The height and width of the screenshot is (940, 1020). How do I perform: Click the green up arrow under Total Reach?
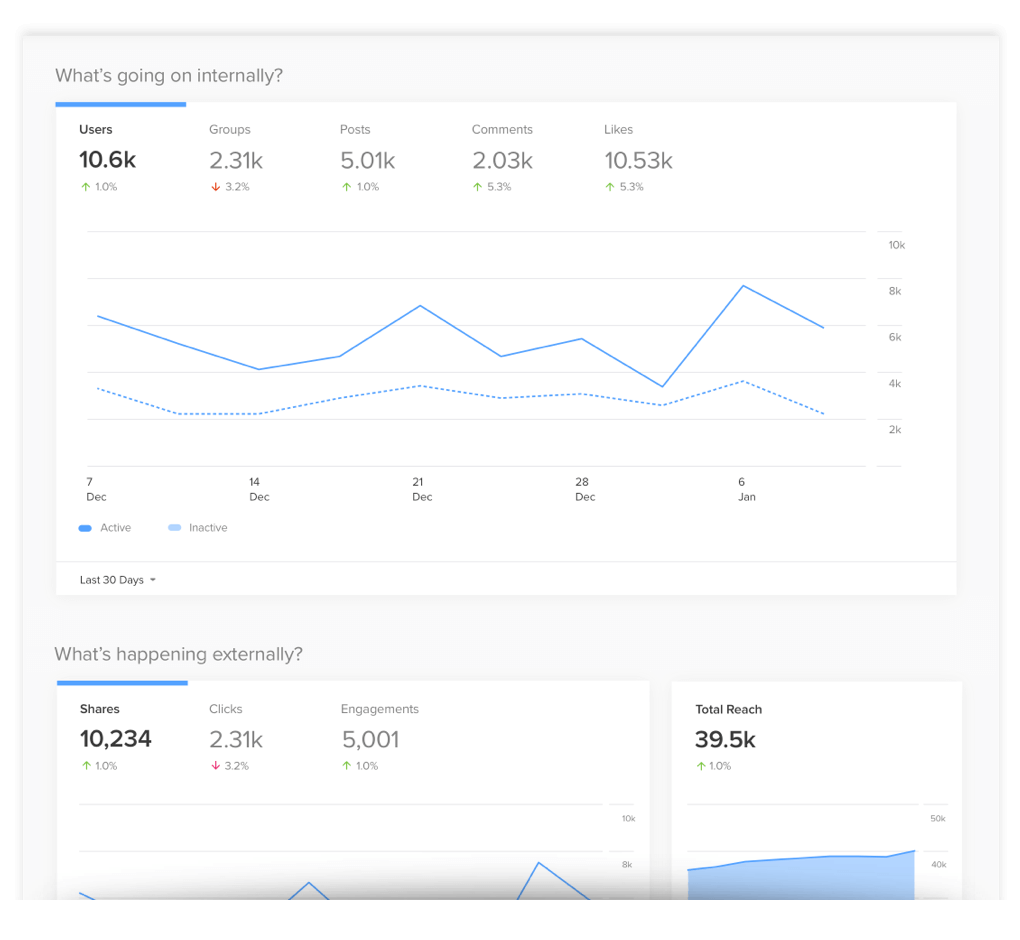(x=701, y=766)
